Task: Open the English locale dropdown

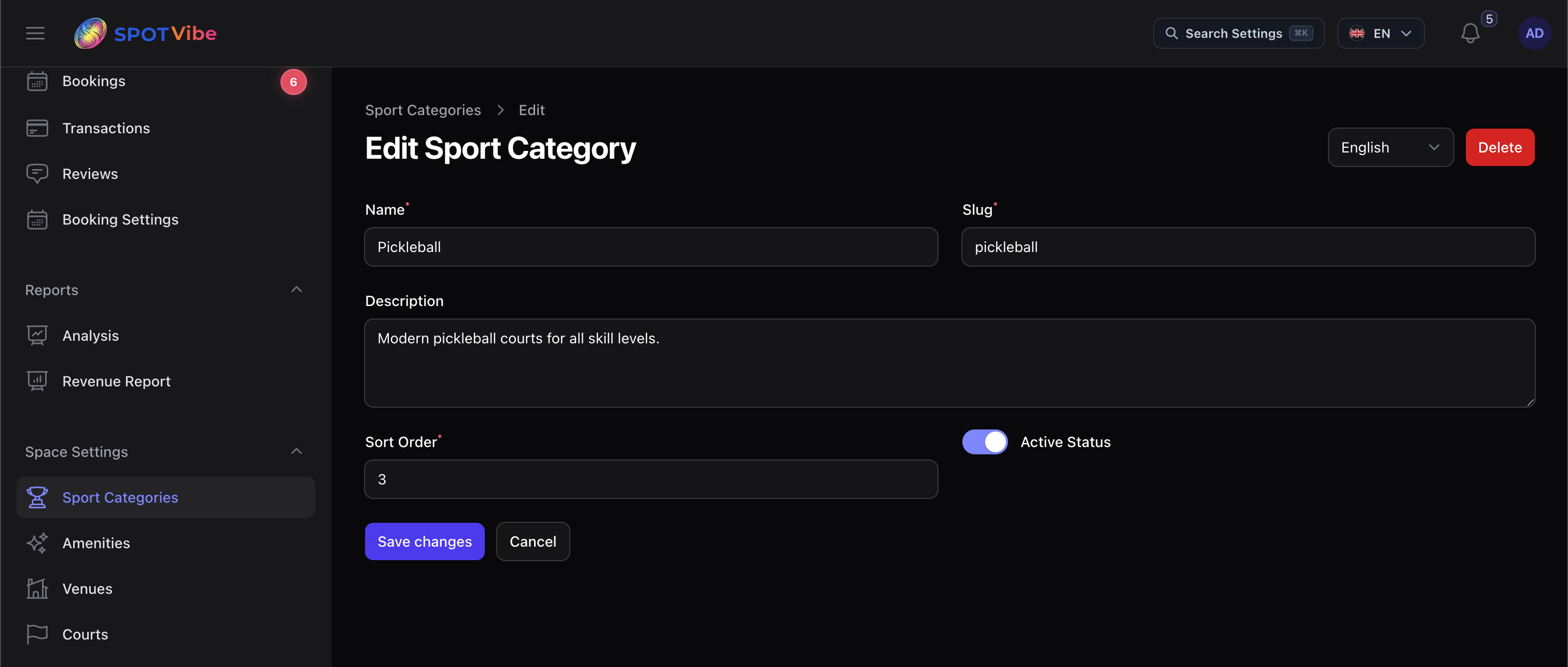Action: click(1390, 147)
